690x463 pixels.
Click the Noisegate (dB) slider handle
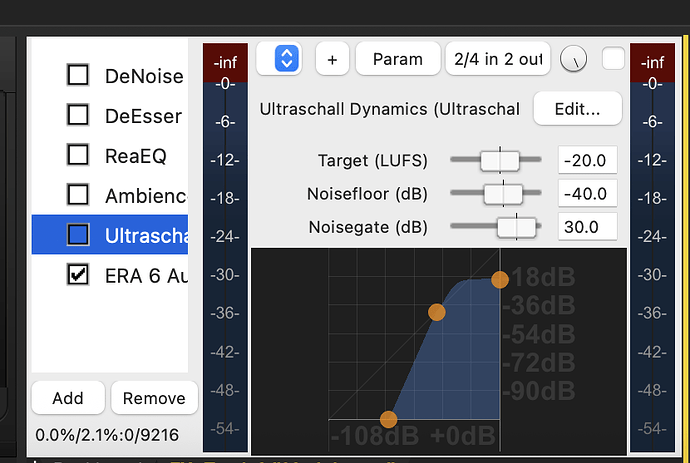pyautogui.click(x=517, y=227)
